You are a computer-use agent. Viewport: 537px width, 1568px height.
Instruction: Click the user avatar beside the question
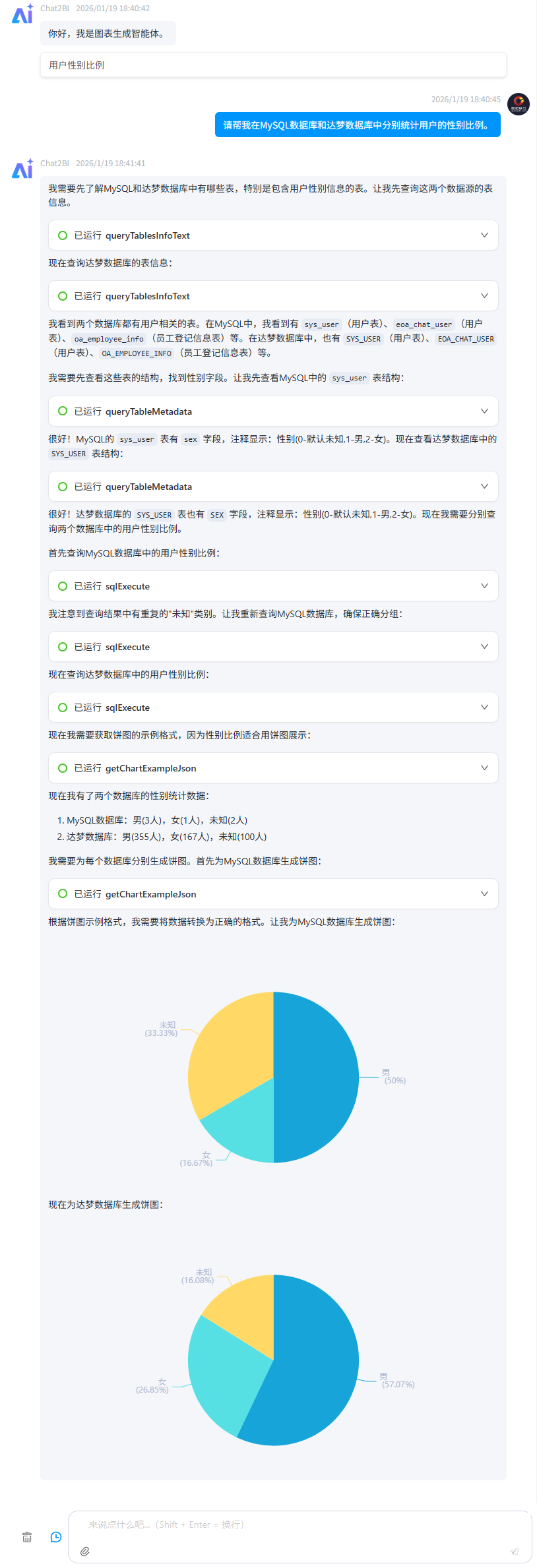pyautogui.click(x=519, y=104)
